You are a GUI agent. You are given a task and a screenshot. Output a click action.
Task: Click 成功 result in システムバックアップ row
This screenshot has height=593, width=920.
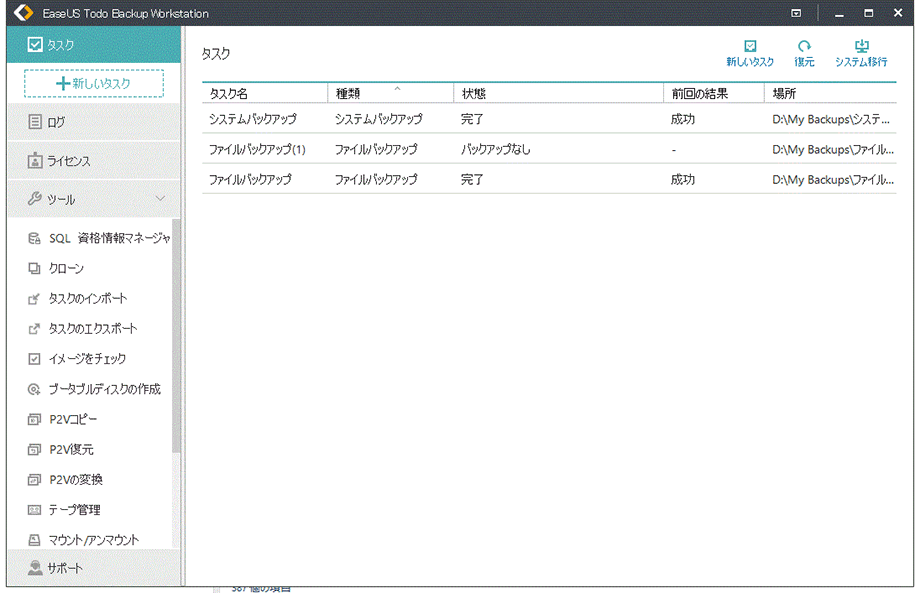click(x=682, y=119)
